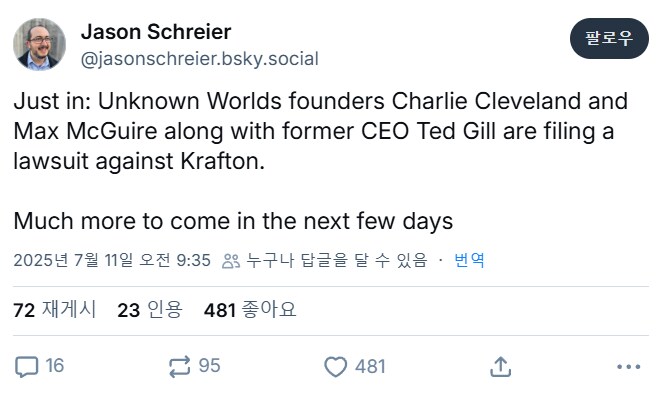Open the repost arrows icon menu
Screen dimensions: 667x397
(x=179, y=367)
